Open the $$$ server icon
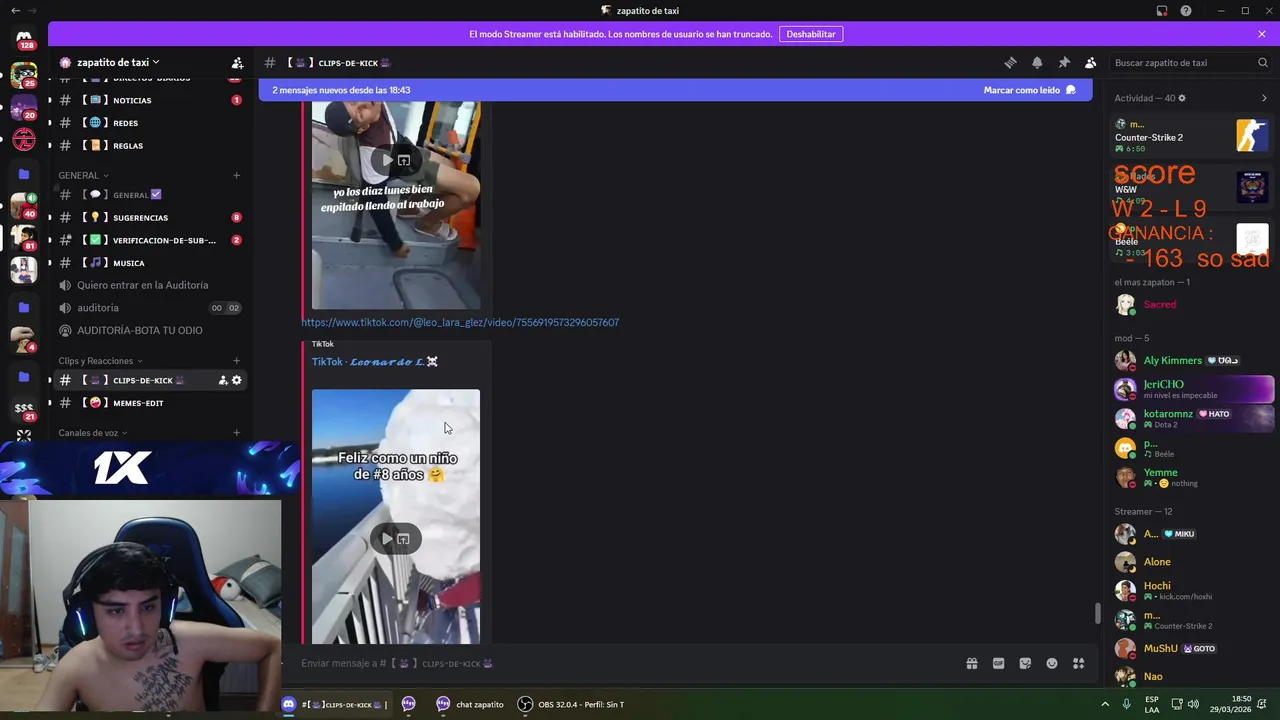This screenshot has width=1280, height=720. (24, 409)
